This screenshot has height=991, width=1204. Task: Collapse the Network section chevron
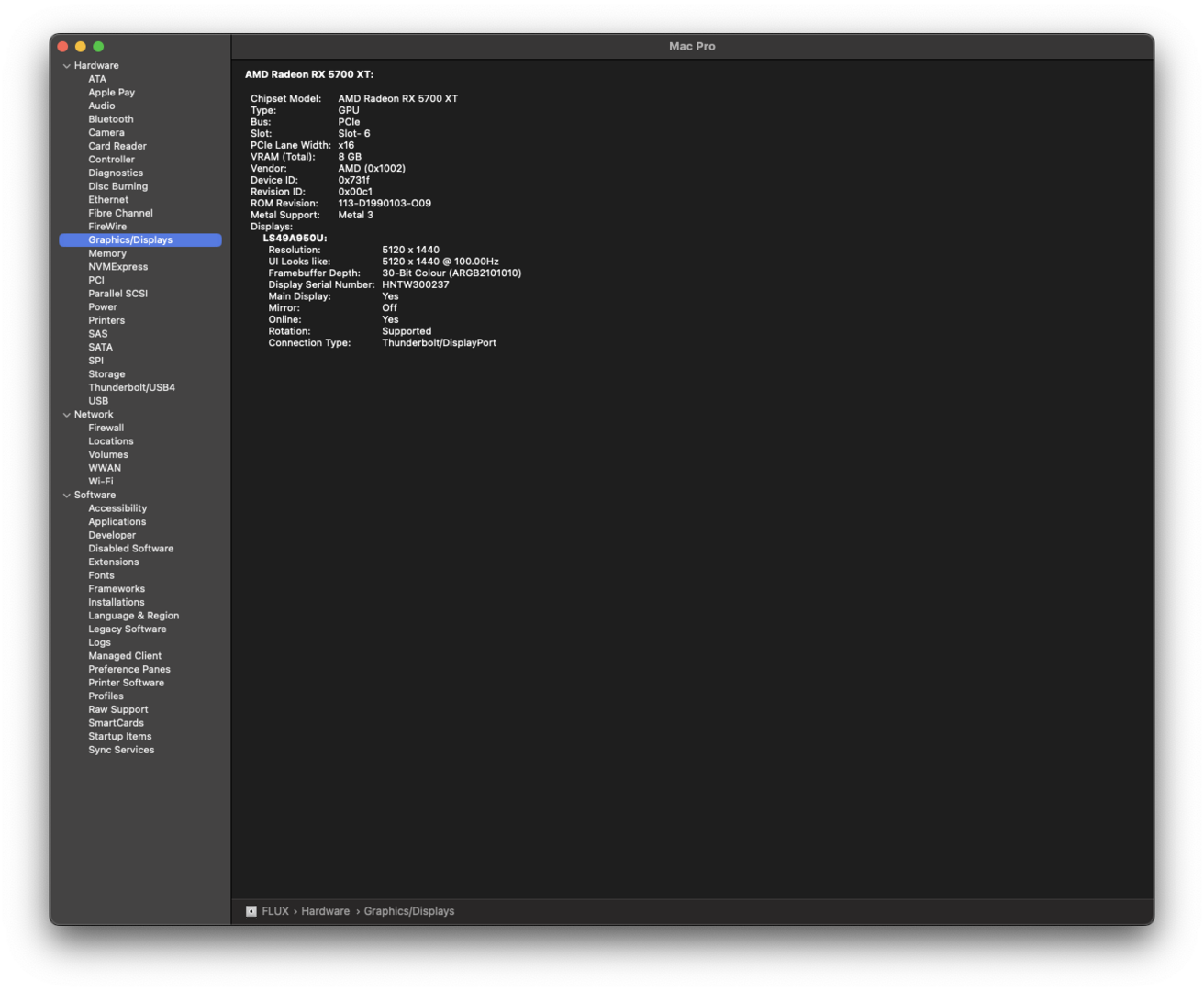66,415
